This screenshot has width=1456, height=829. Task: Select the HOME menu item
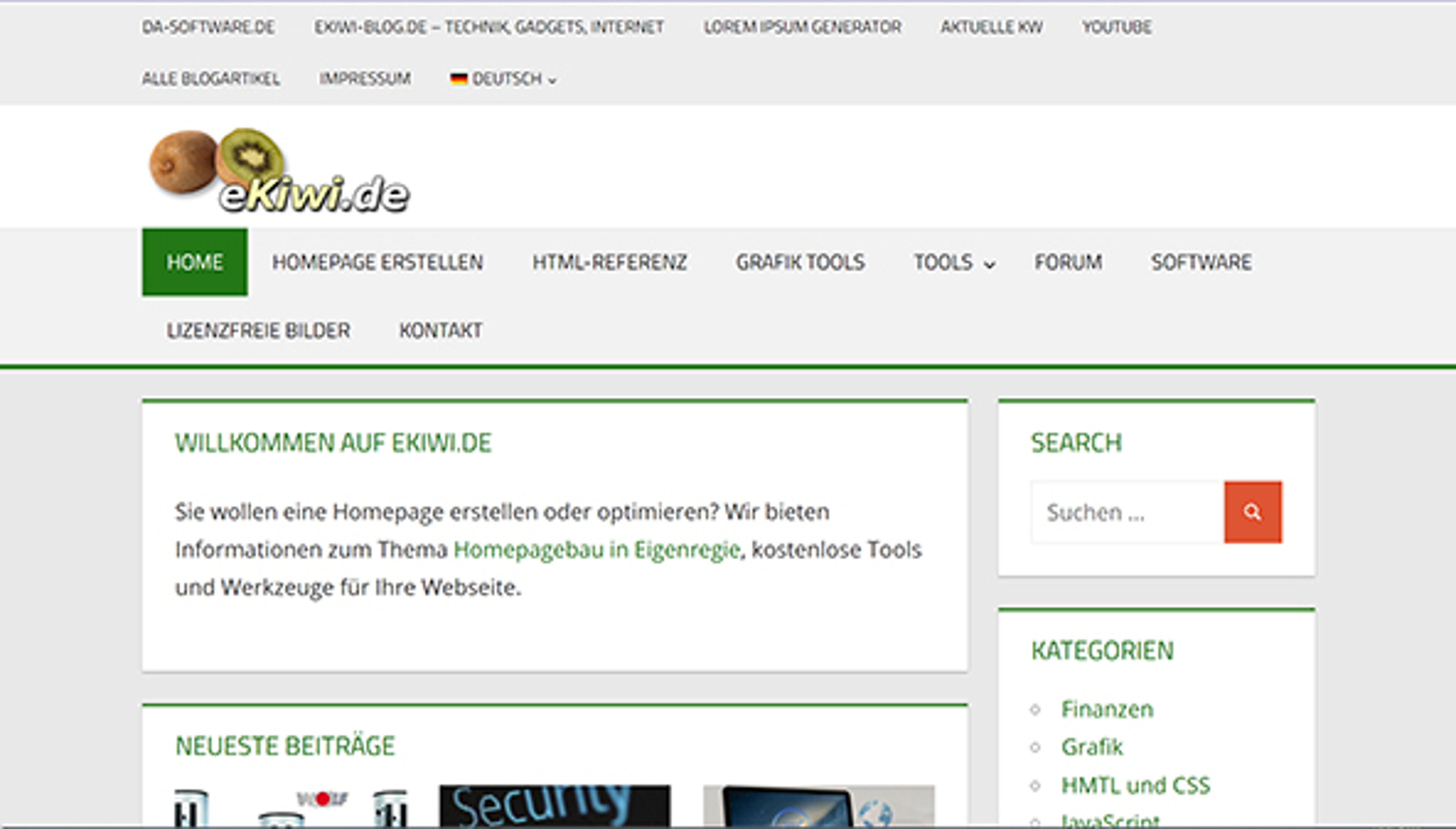tap(194, 262)
